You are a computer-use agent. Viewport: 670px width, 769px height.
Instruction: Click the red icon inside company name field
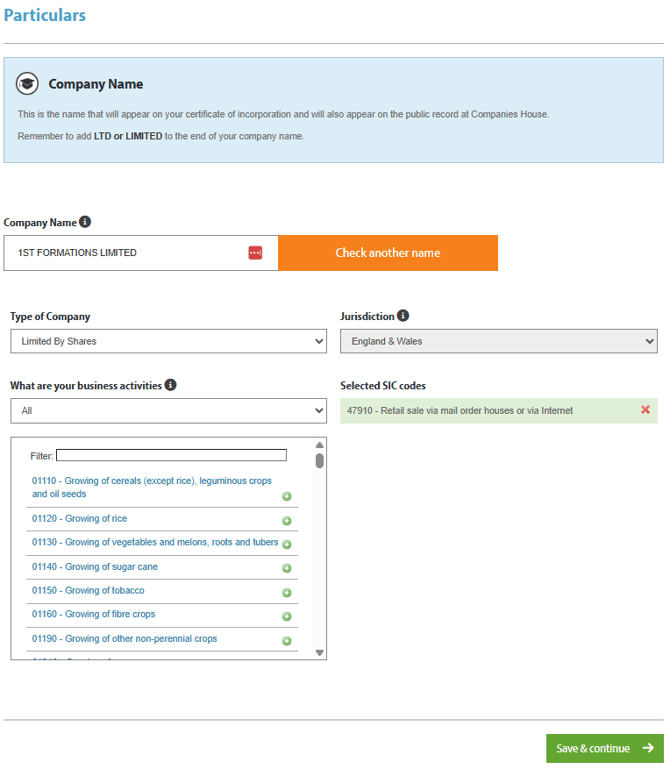(x=255, y=253)
